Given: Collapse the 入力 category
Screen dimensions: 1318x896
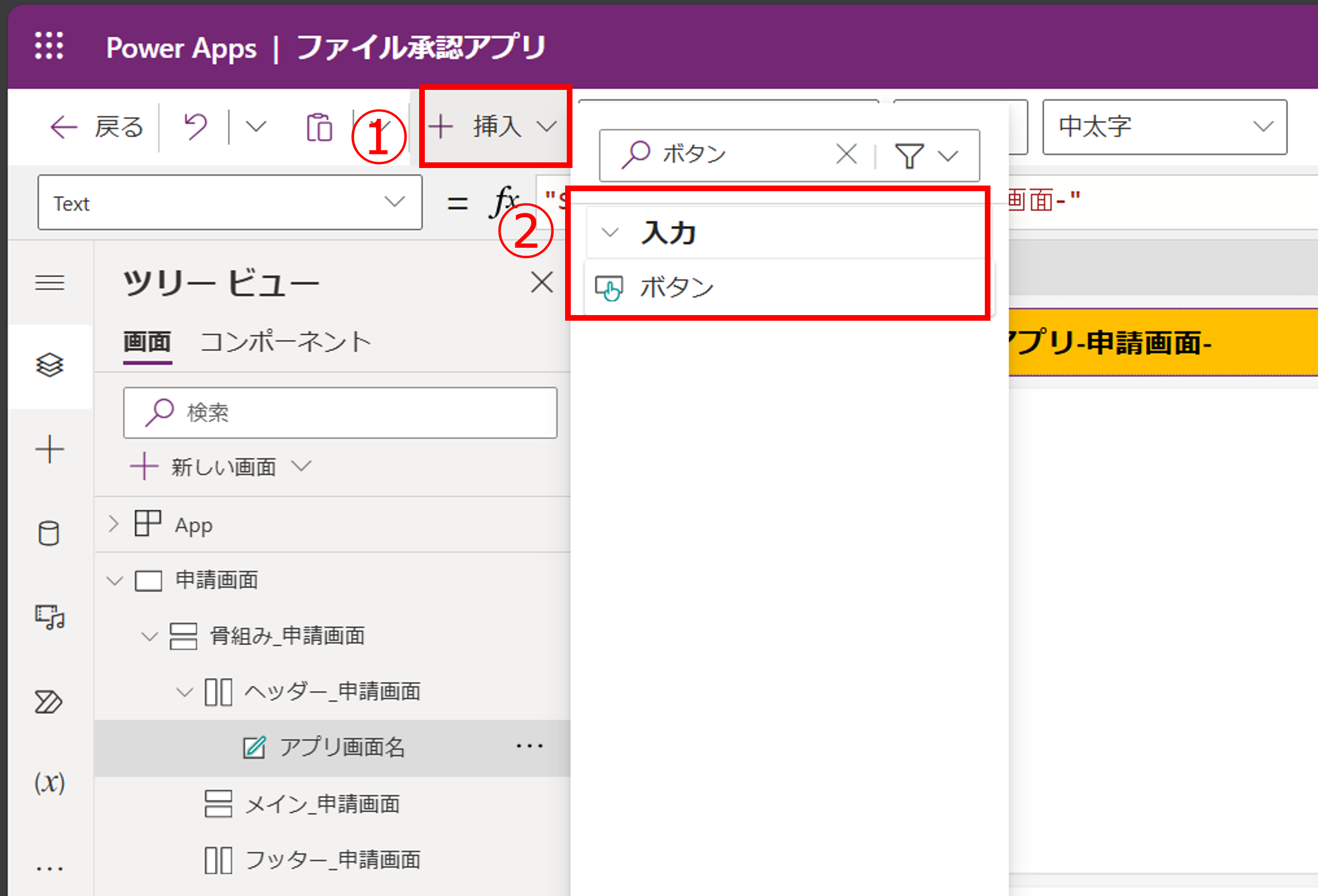Looking at the screenshot, I should (x=610, y=232).
